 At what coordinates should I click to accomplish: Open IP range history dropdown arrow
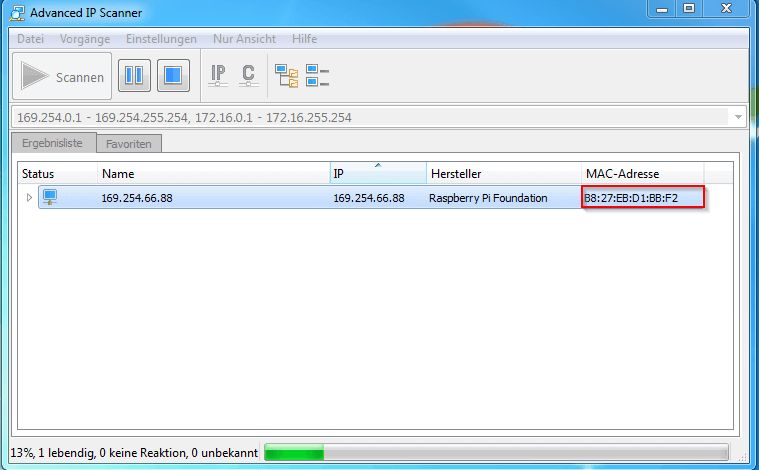point(738,117)
